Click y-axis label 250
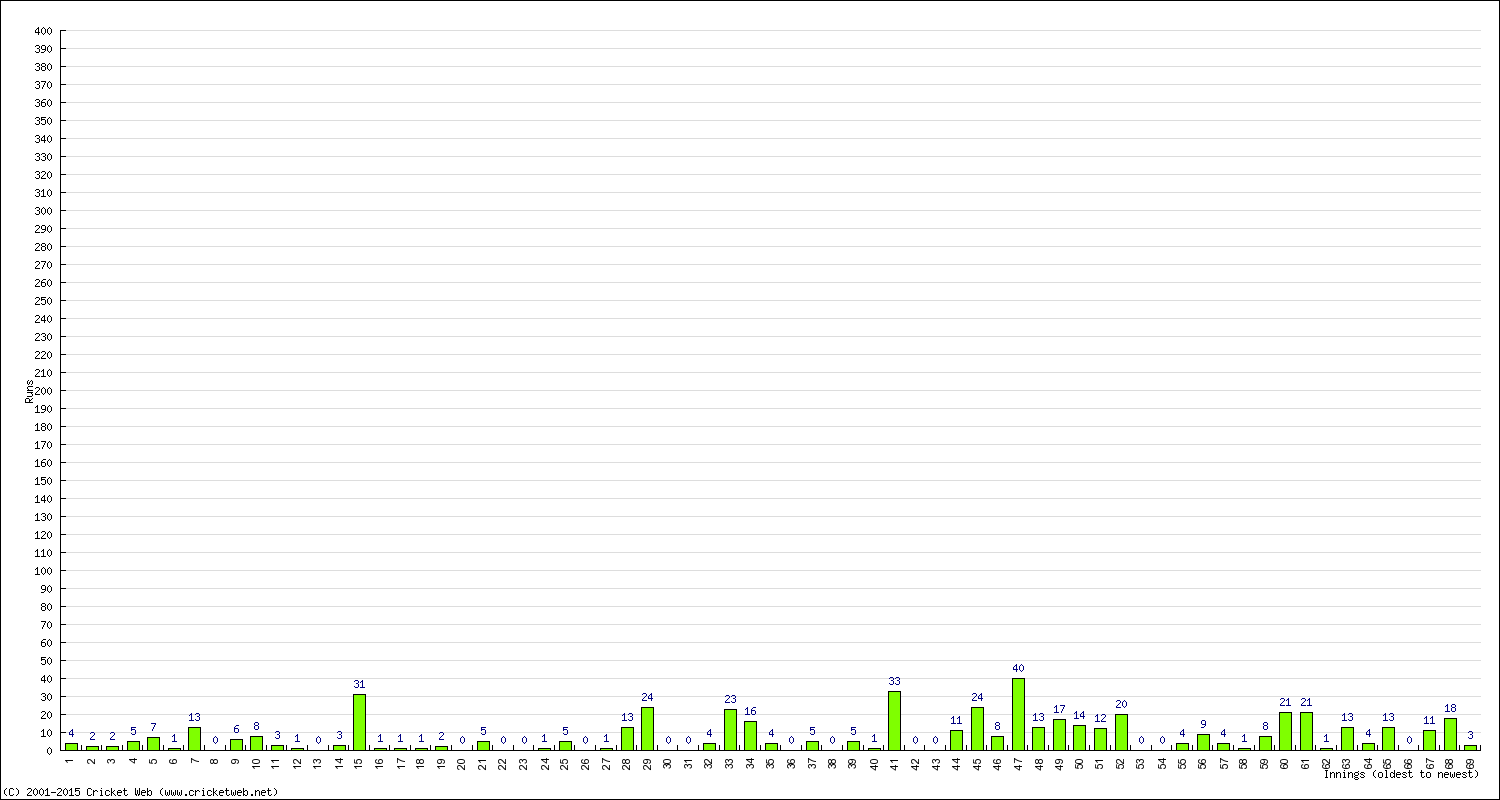The image size is (1500, 800). (42, 301)
